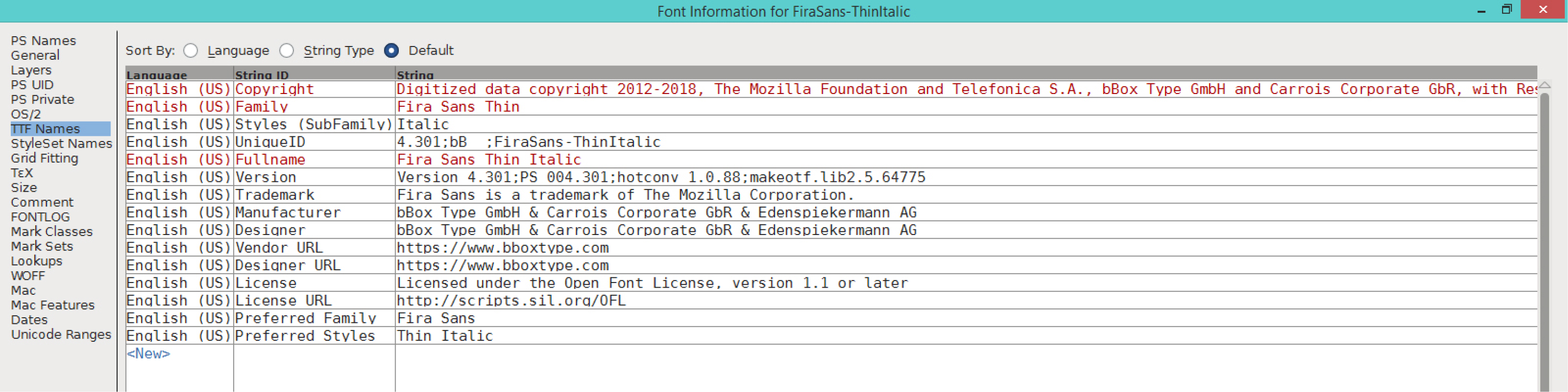The height and width of the screenshot is (392, 1568).
Task: Select the Language sort radio button
Action: tap(190, 50)
